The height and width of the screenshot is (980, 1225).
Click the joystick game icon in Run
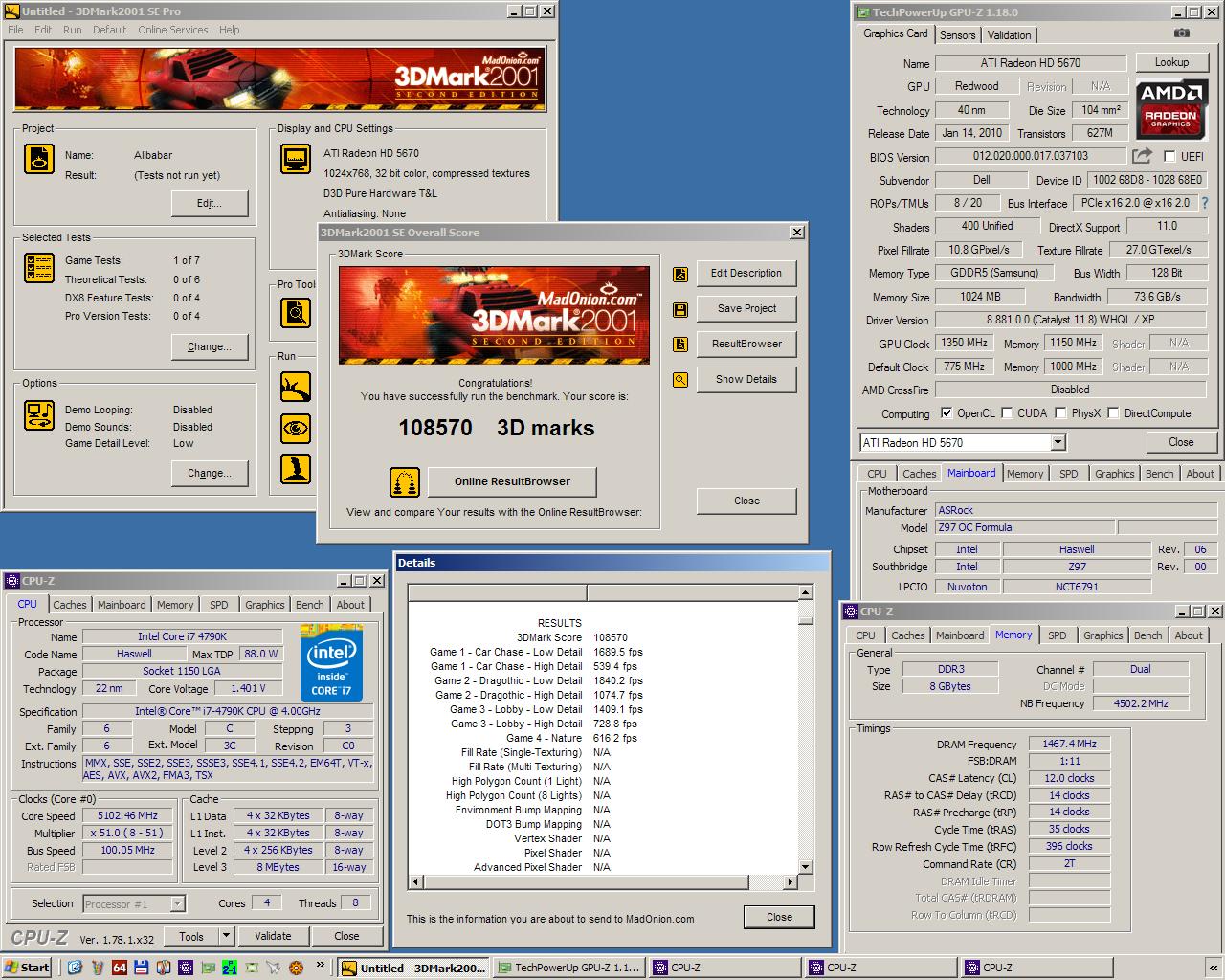pos(296,469)
